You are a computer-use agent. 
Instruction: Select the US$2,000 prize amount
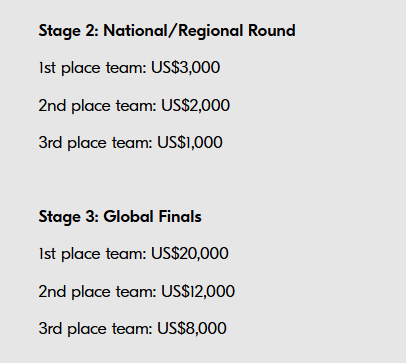[x=196, y=106]
